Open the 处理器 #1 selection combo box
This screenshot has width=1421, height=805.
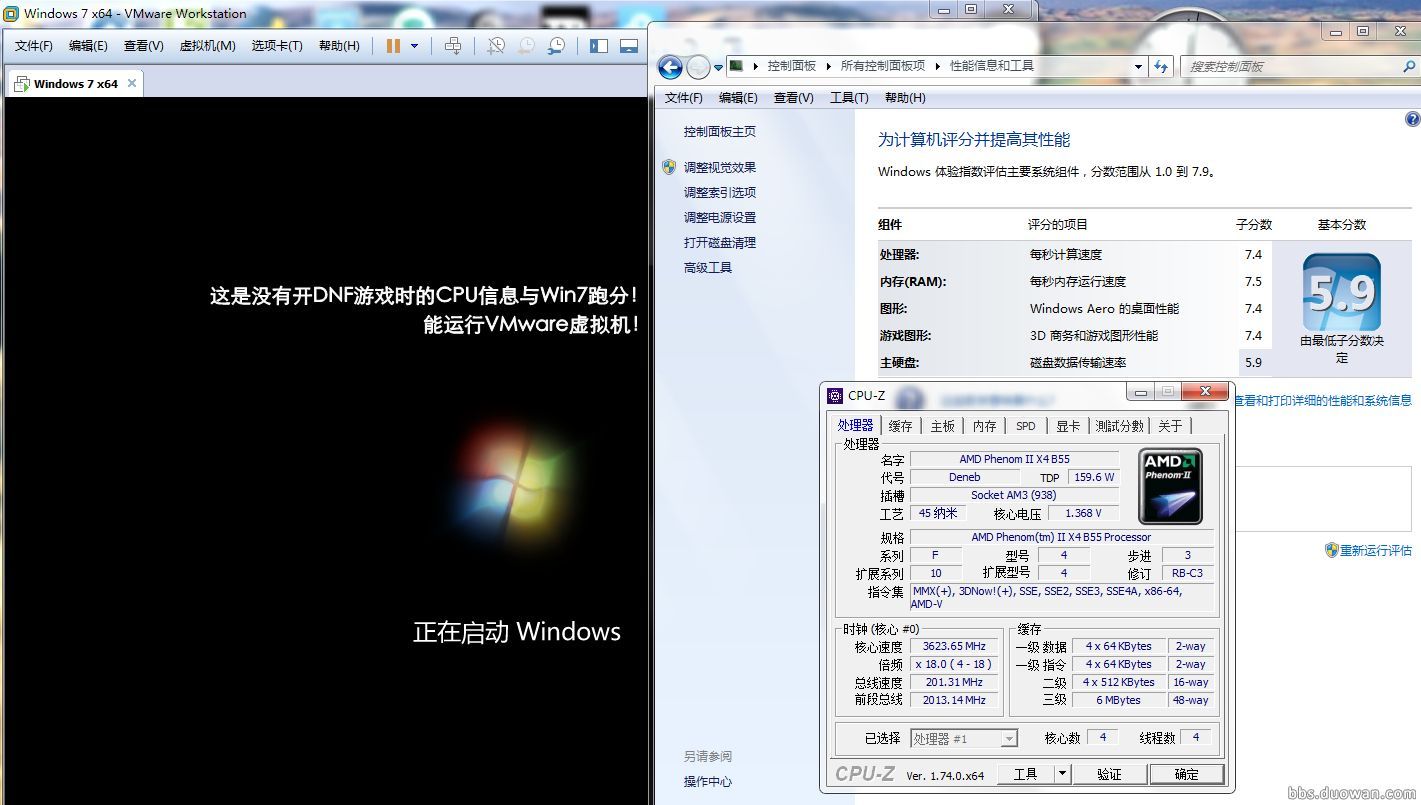tap(964, 739)
